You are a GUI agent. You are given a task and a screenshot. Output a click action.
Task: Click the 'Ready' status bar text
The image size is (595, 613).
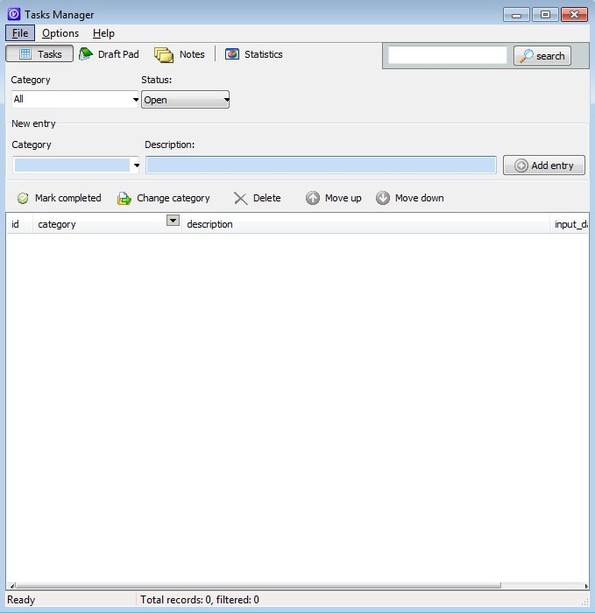[21, 600]
